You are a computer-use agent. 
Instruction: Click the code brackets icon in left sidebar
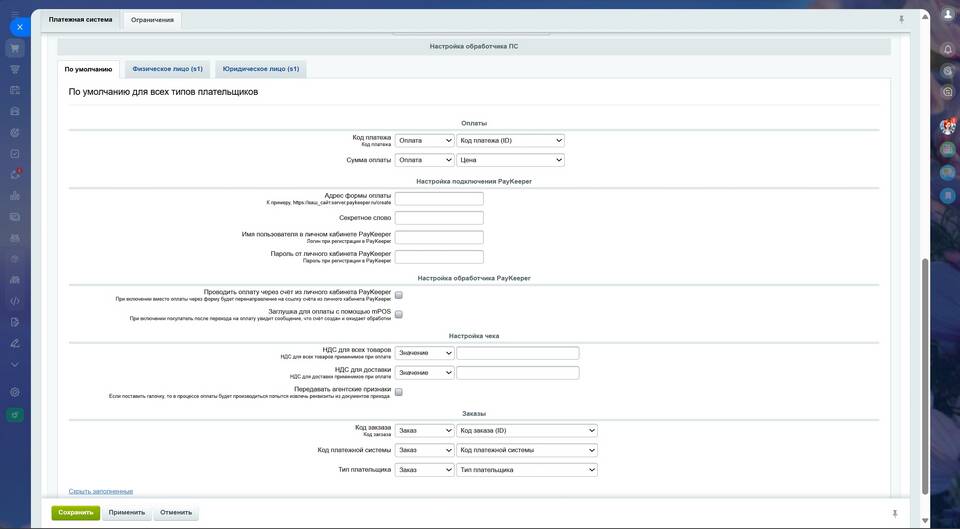click(x=15, y=300)
